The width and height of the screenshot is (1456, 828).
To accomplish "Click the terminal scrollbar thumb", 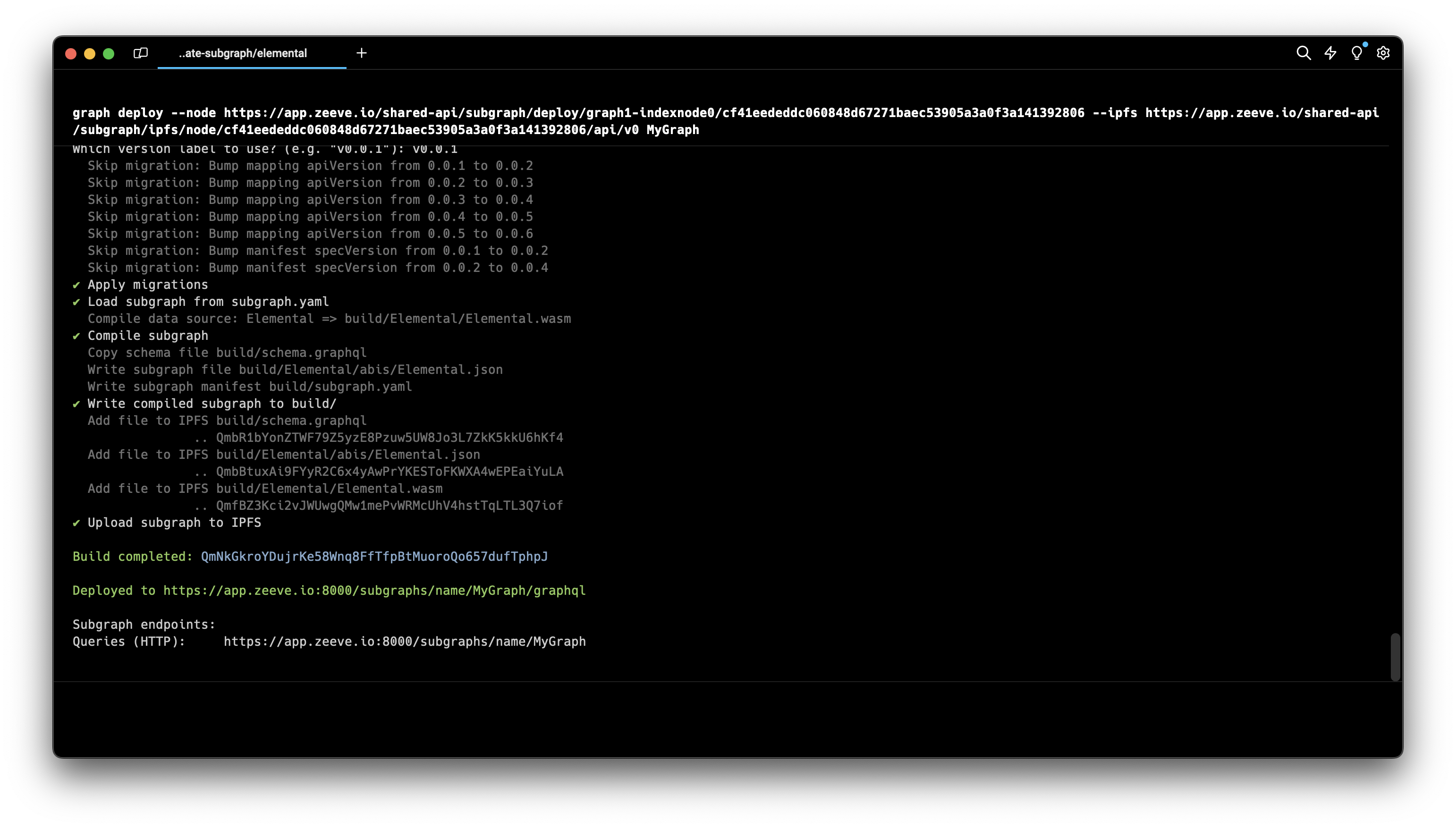I will point(1395,656).
